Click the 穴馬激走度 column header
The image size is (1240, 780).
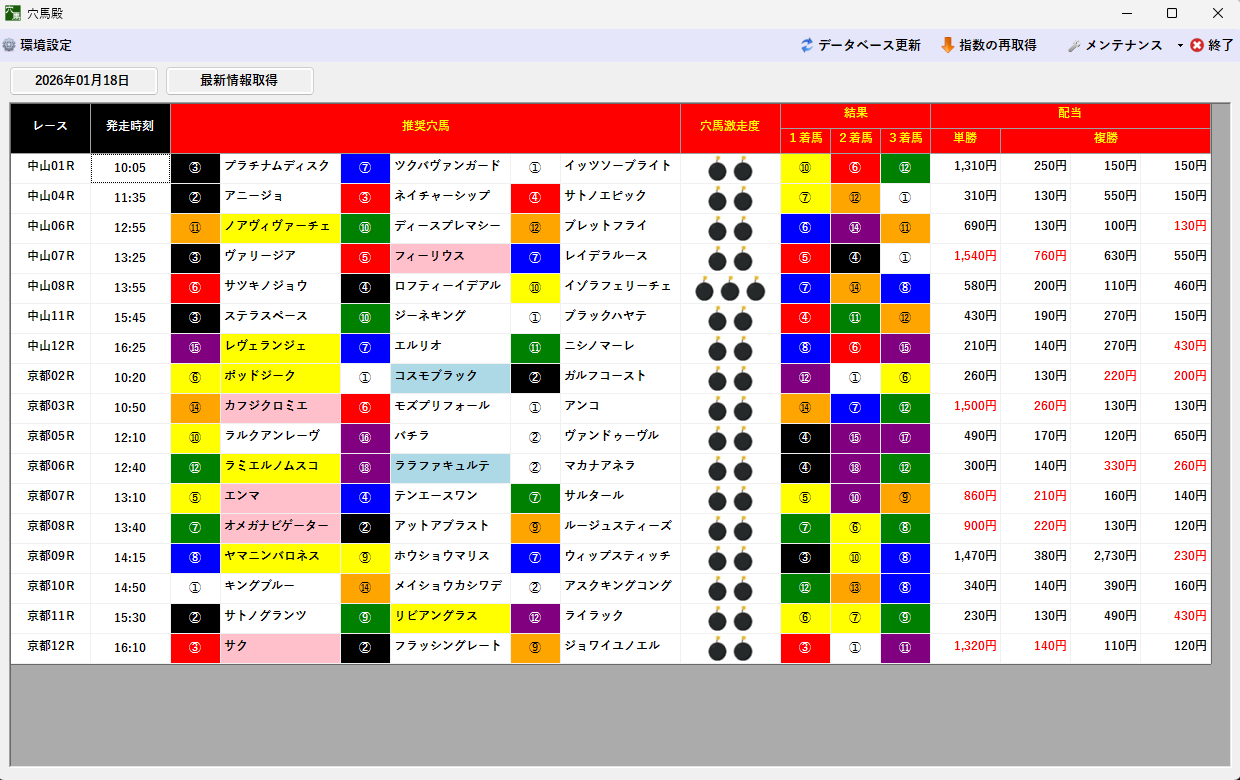730,127
